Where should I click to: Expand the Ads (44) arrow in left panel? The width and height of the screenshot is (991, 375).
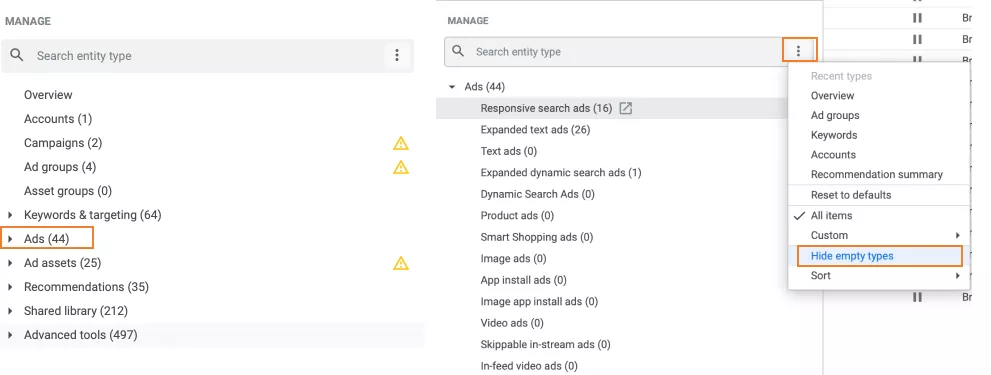[10, 239]
